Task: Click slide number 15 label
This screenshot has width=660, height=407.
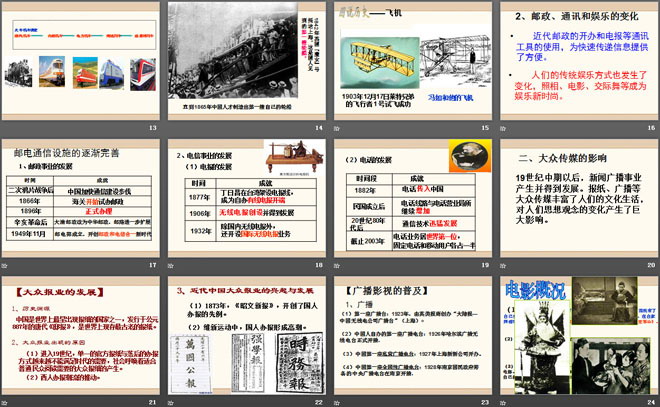Action: (485, 128)
